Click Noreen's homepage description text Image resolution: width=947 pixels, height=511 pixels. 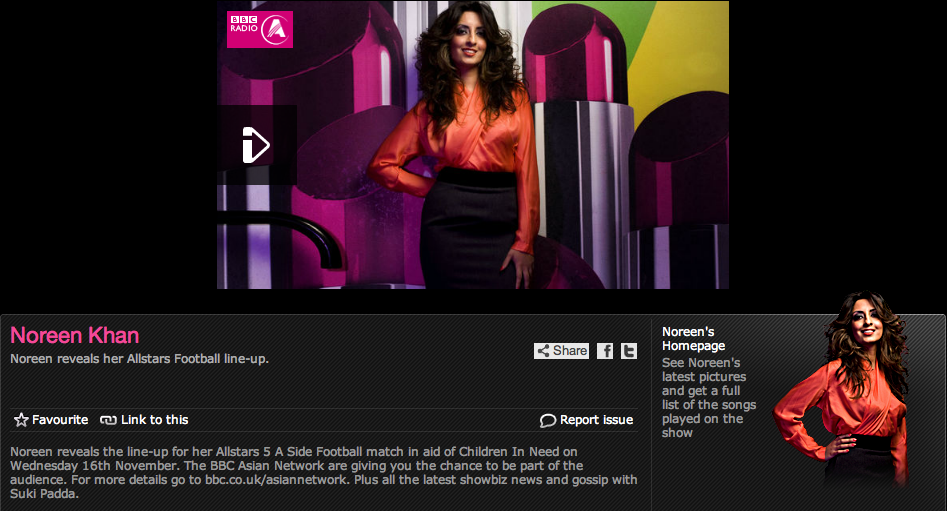click(x=709, y=397)
